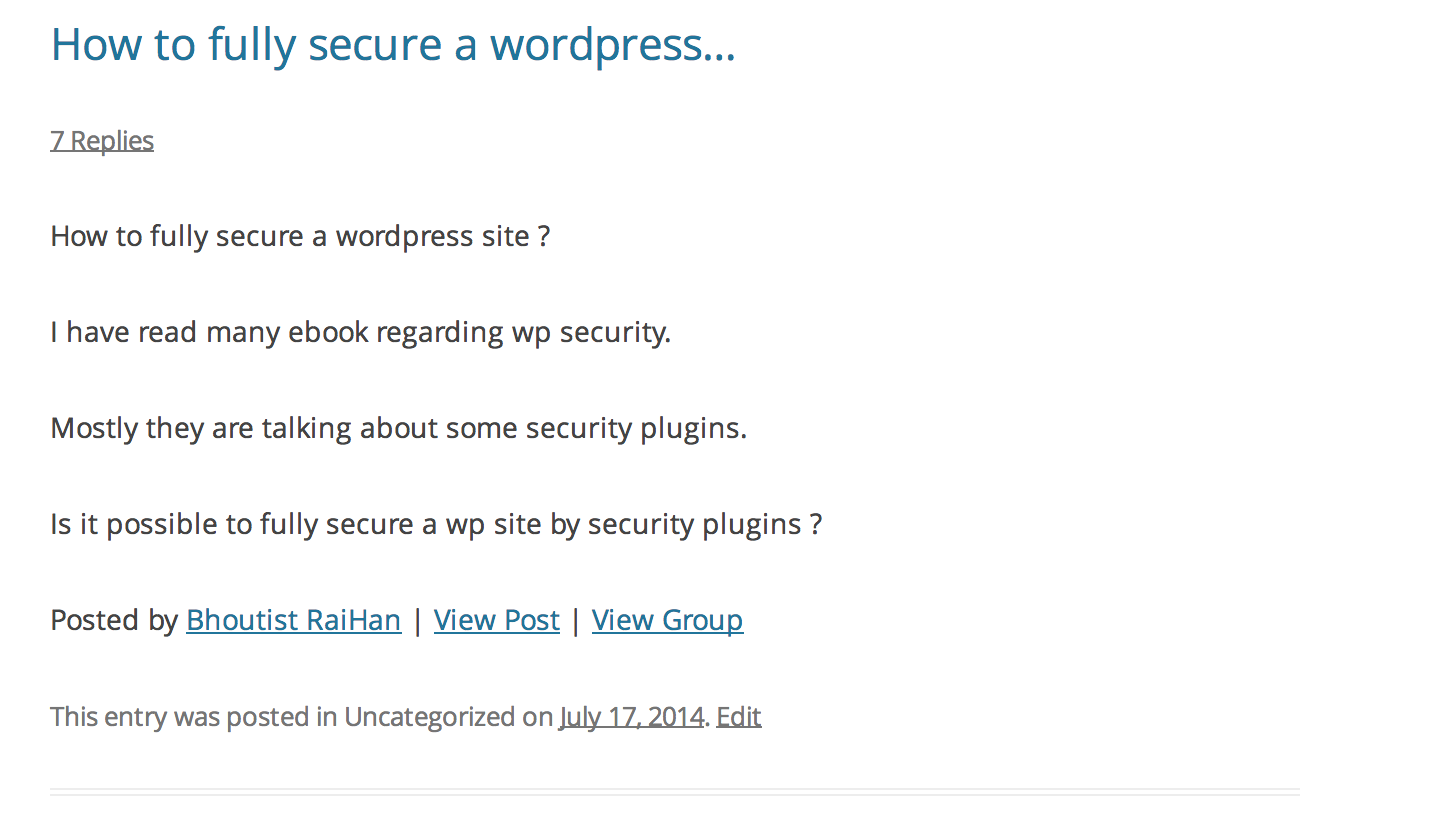Click the "How to fully secure a wordpress site ?" paragraph
This screenshot has width=1430, height=836.
pos(300,237)
